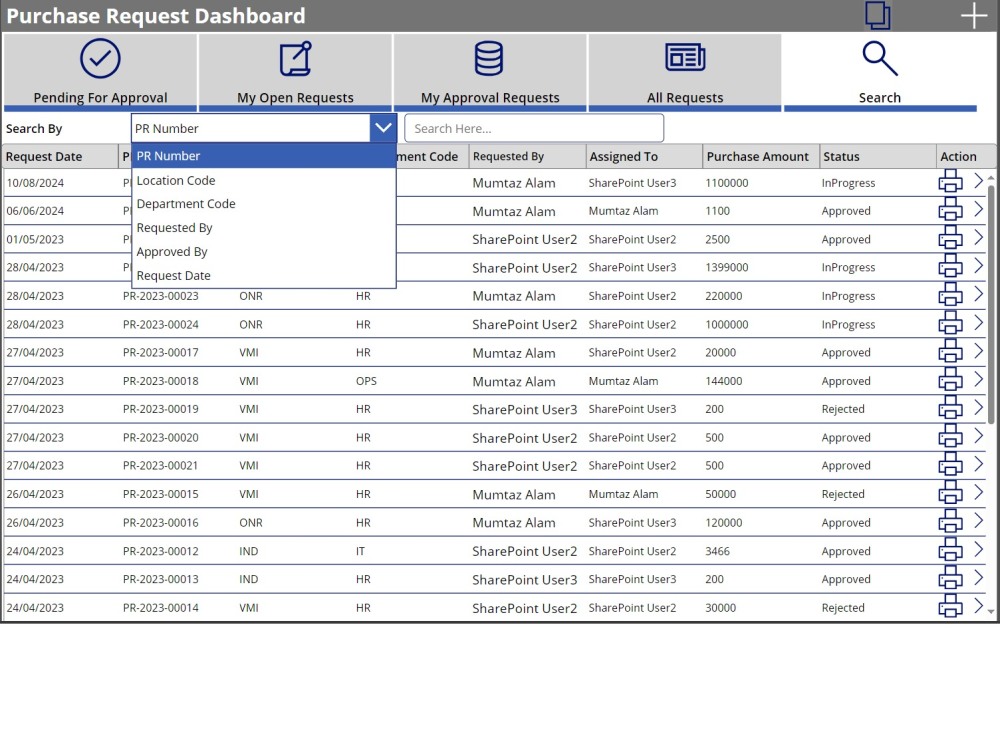
Task: Click the Purchase Amount column header
Action: (x=761, y=156)
